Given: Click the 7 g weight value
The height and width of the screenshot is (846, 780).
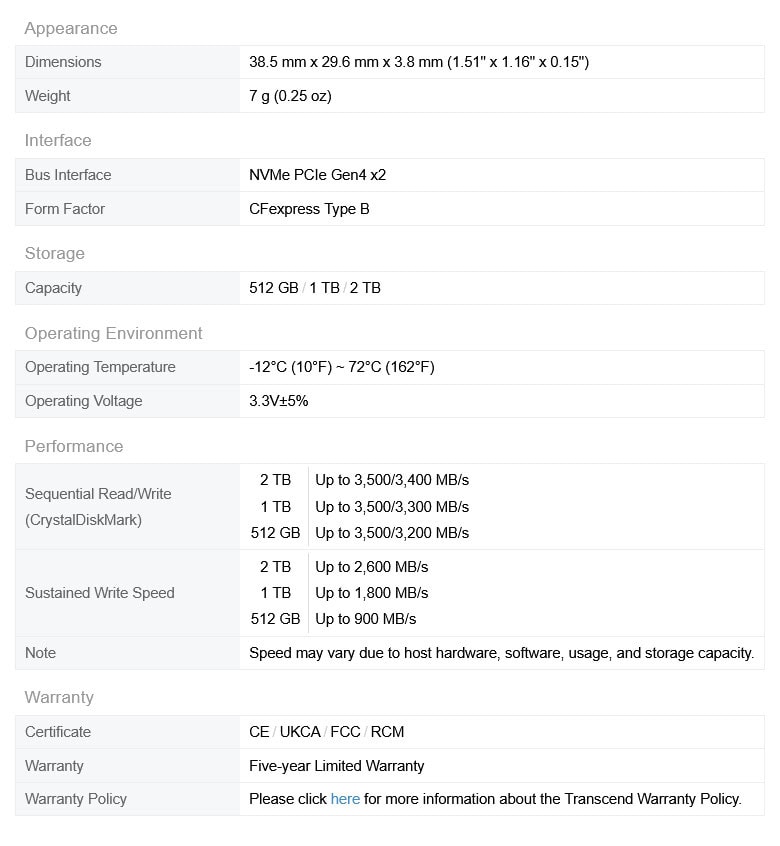Looking at the screenshot, I should pyautogui.click(x=290, y=96).
